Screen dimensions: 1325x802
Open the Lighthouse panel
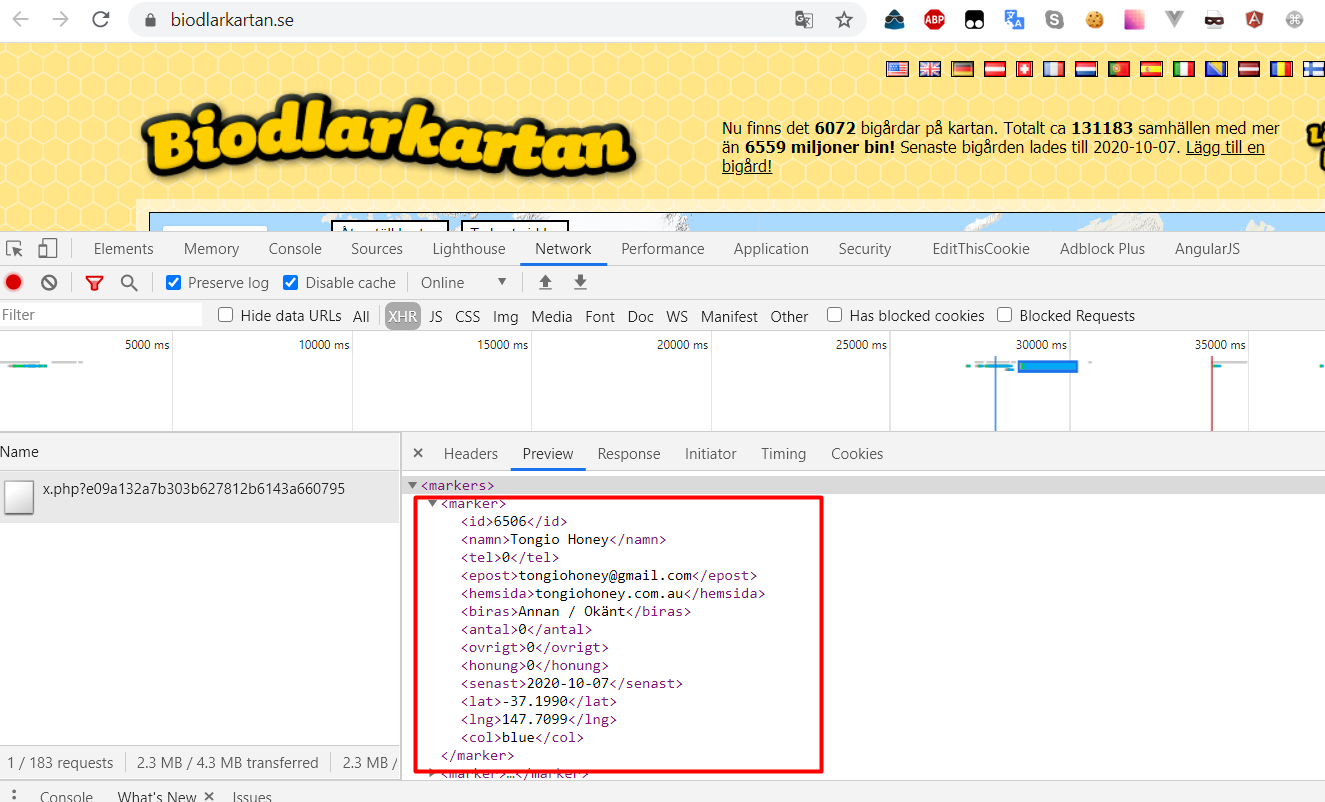pos(469,249)
